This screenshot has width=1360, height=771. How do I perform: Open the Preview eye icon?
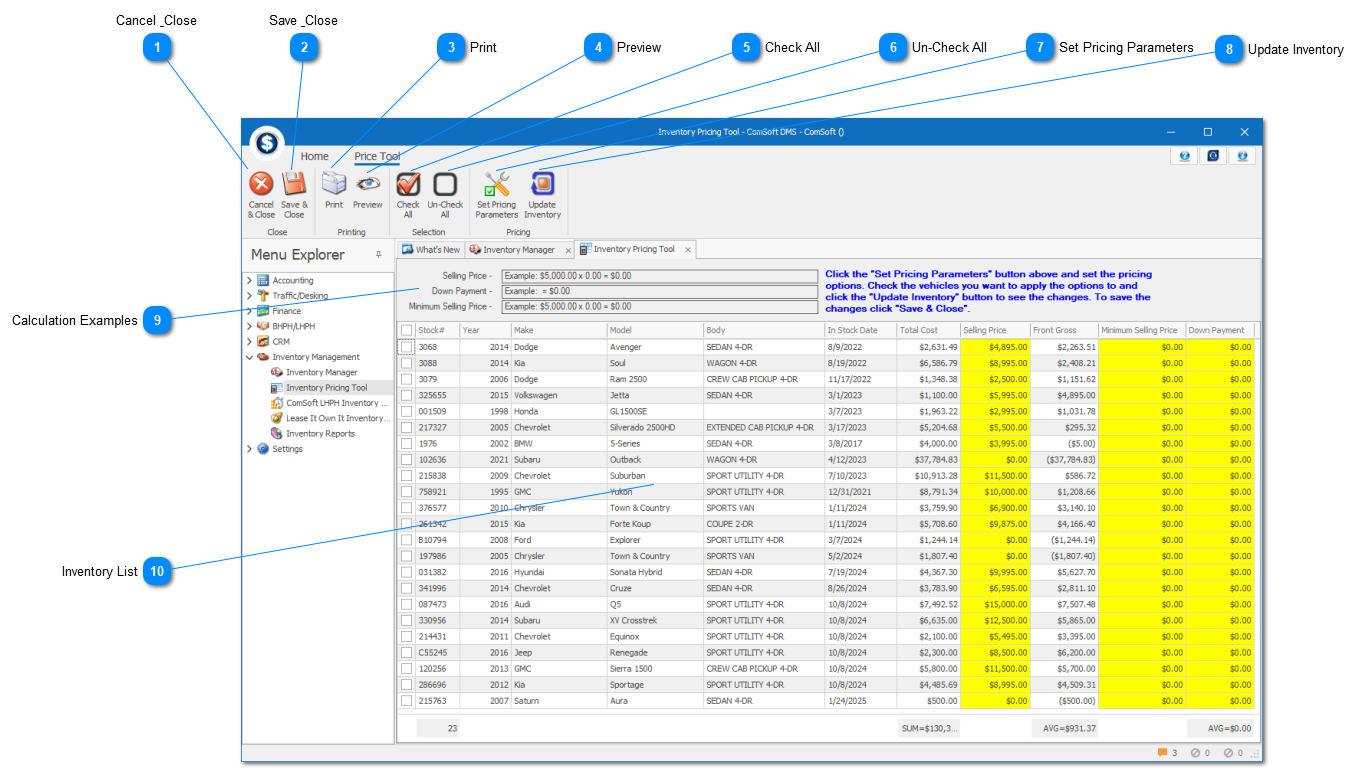point(367,184)
